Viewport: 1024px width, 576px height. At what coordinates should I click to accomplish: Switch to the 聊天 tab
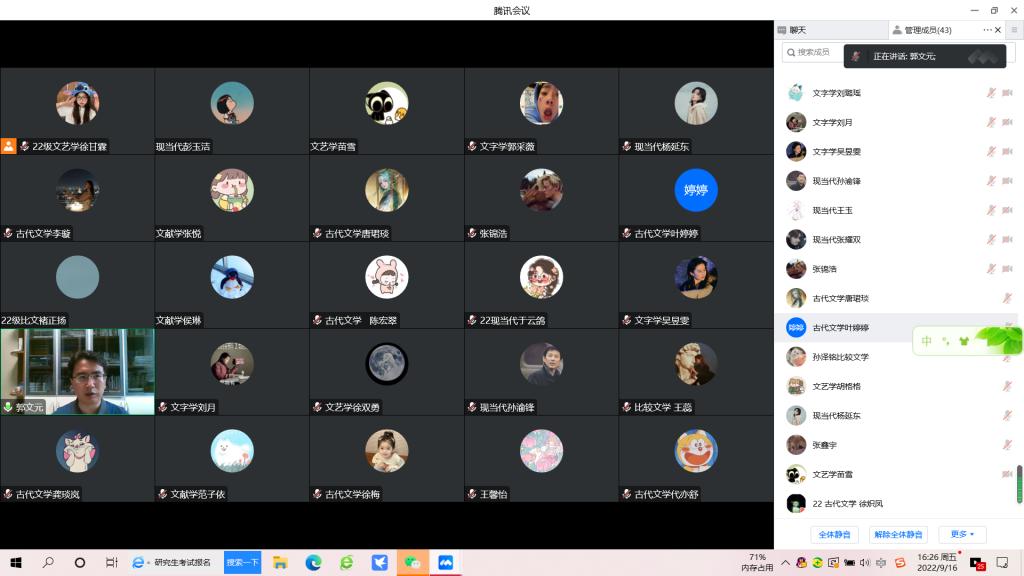[798, 30]
